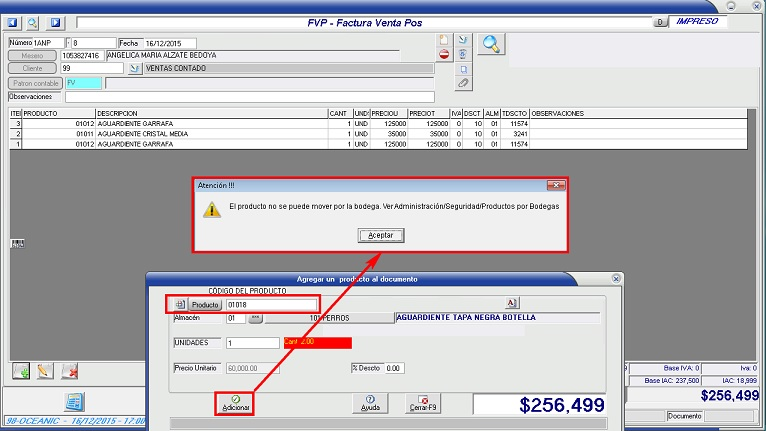The height and width of the screenshot is (431, 766).
Task: Go to next record arrow
Action: [55, 22]
